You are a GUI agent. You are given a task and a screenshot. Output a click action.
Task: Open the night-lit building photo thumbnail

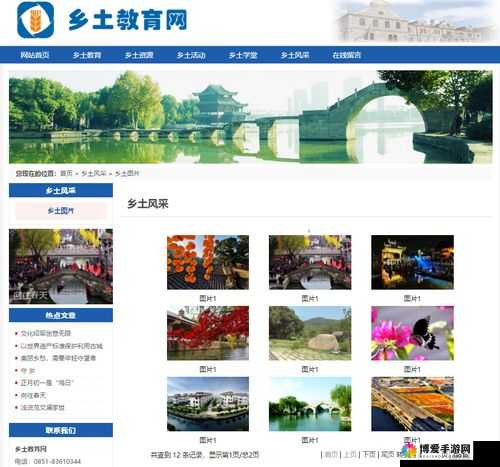click(x=412, y=262)
